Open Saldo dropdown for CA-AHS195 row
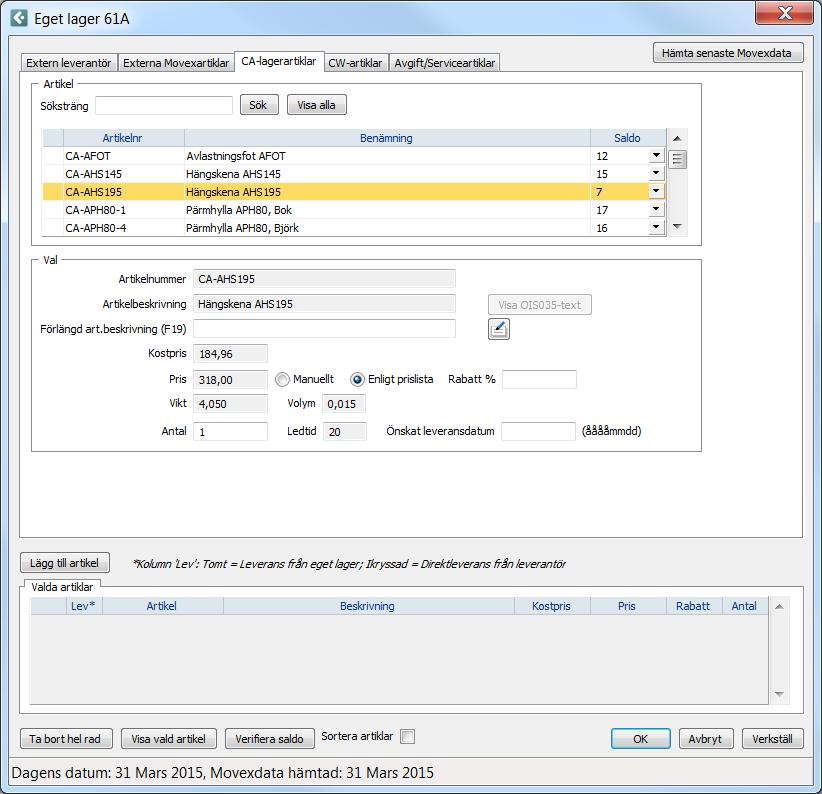 (656, 191)
